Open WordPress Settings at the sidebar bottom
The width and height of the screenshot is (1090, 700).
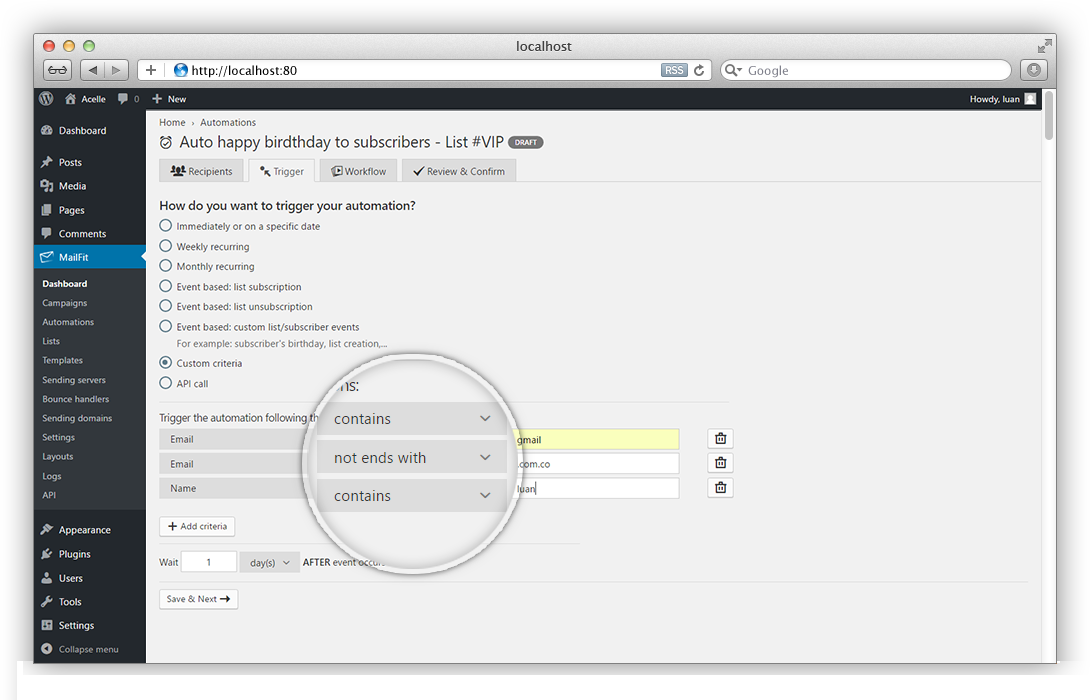coord(76,626)
